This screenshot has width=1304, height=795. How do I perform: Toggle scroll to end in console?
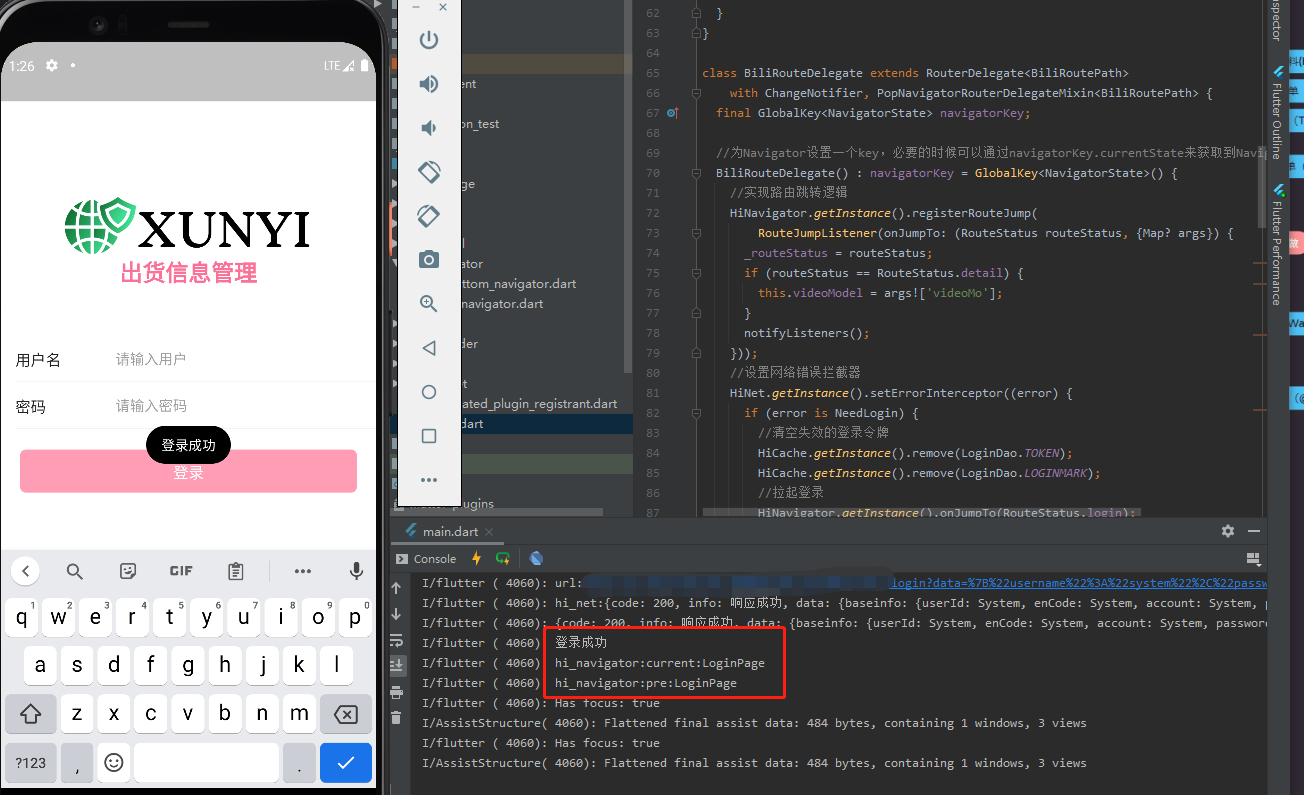396,665
